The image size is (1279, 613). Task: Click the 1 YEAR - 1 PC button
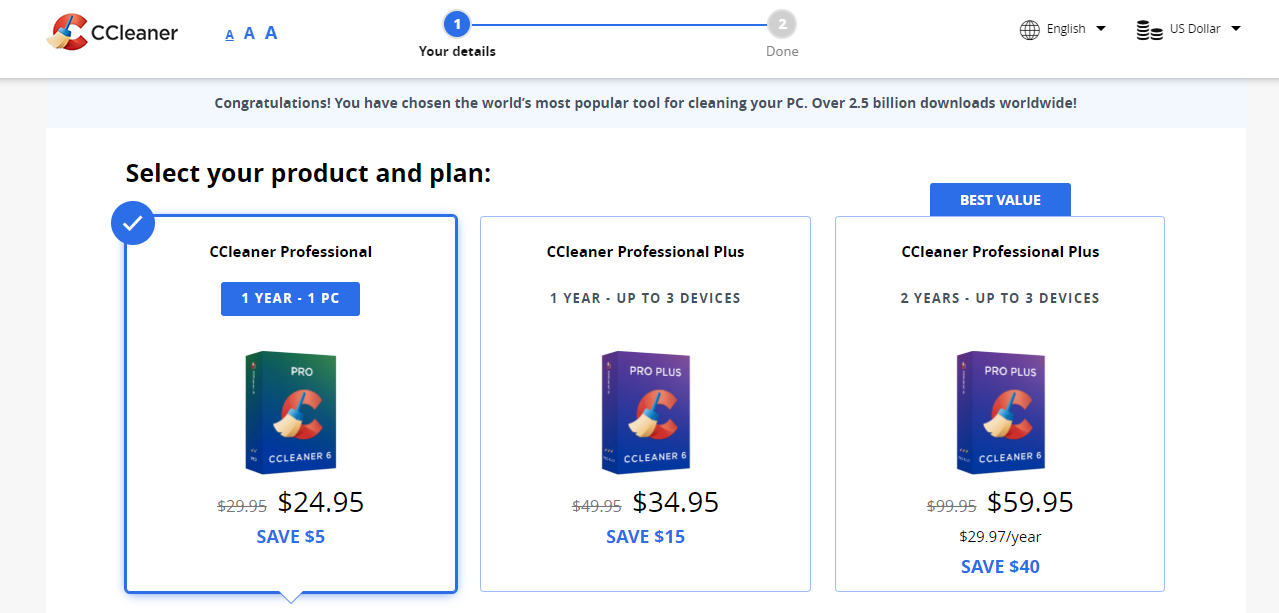(x=290, y=298)
